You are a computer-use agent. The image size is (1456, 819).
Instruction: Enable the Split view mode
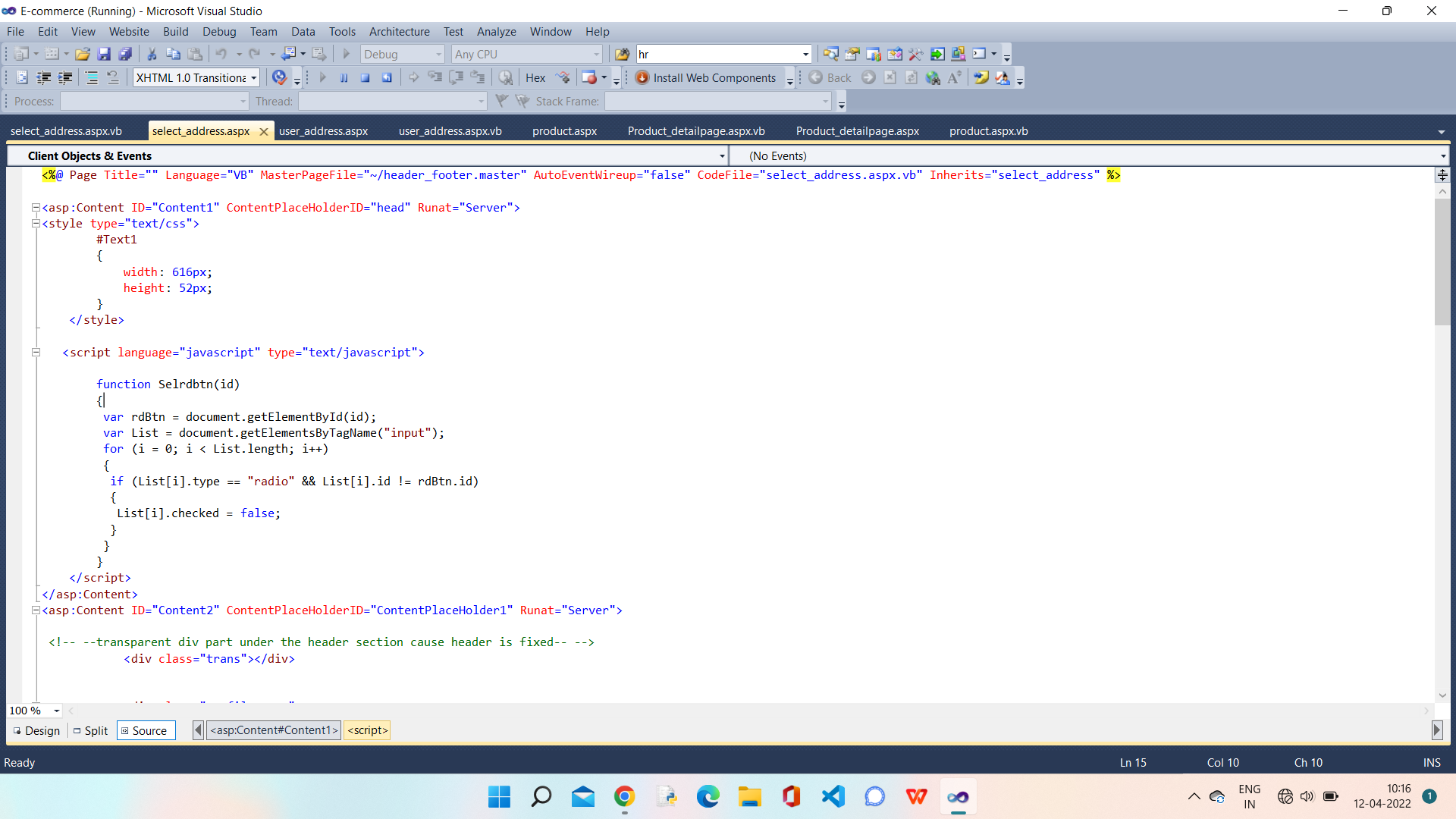[90, 730]
